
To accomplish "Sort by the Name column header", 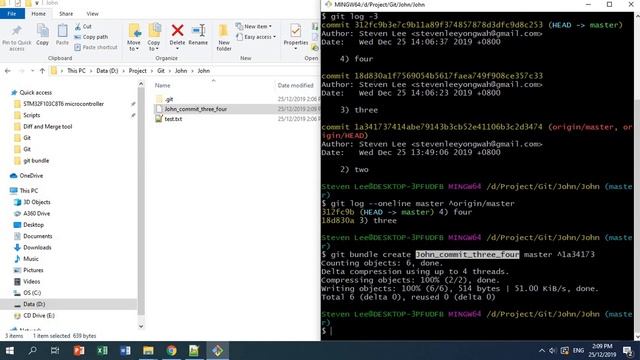I will pos(162,85).
